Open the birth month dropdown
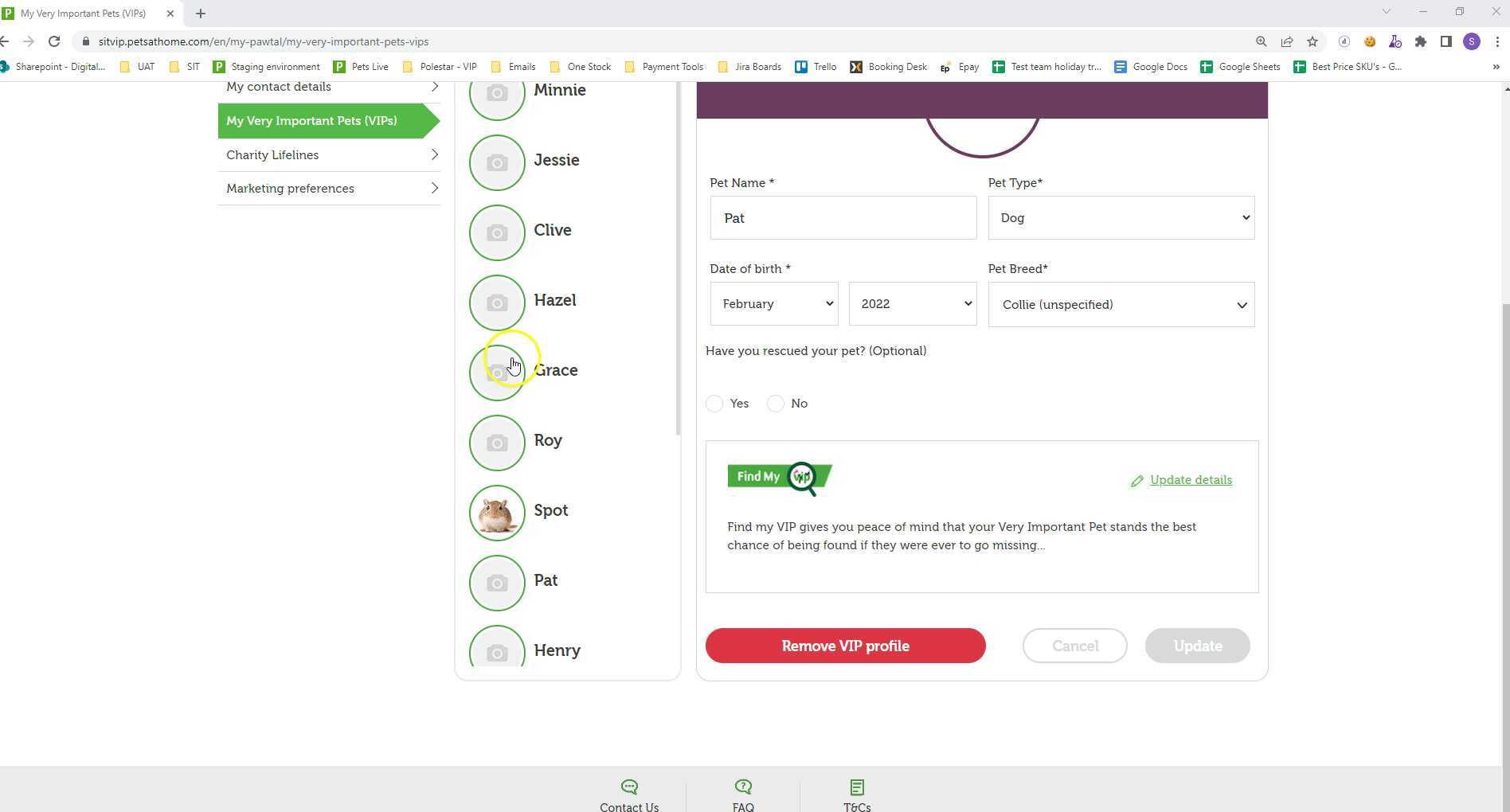This screenshot has width=1510, height=812. tap(773, 303)
